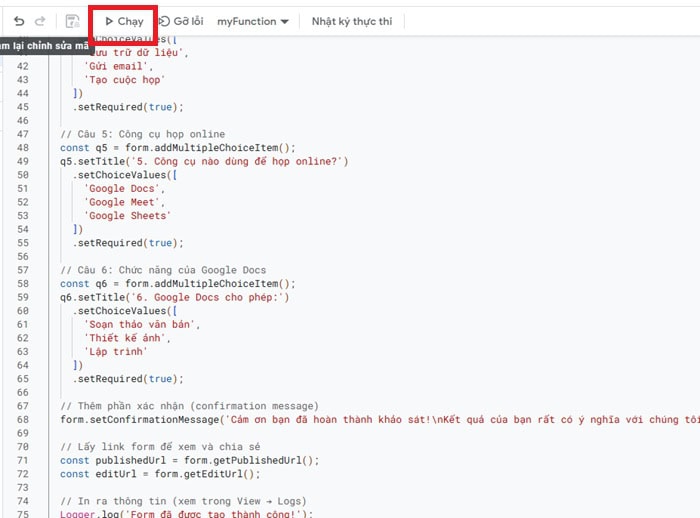Open Nhật ký thực thi execution log
The height and width of the screenshot is (518, 700).
click(351, 21)
